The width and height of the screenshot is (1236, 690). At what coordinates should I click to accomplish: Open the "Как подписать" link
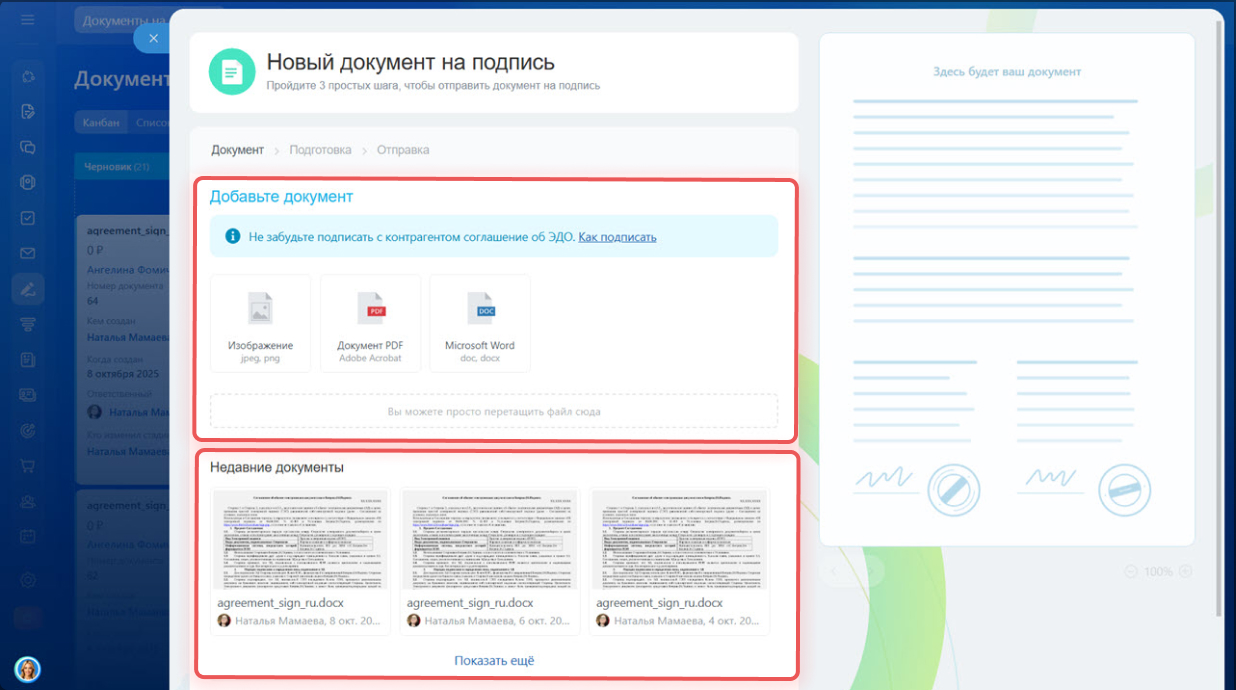tap(617, 237)
